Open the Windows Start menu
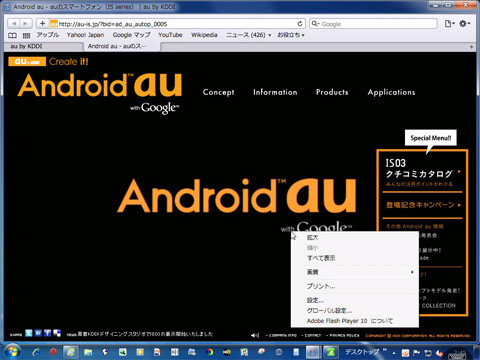 (x=12, y=352)
